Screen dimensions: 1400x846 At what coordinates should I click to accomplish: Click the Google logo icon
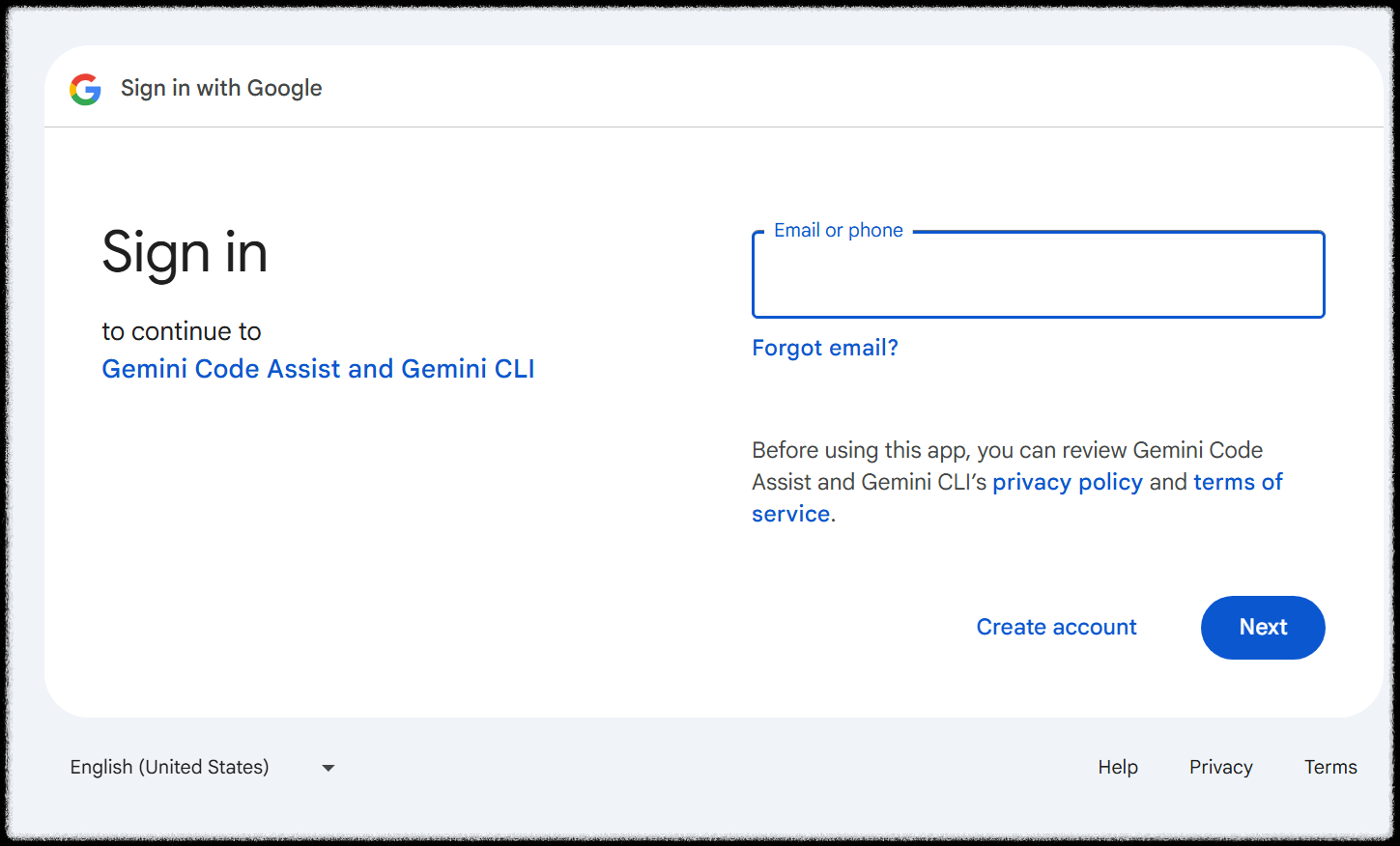click(x=85, y=89)
